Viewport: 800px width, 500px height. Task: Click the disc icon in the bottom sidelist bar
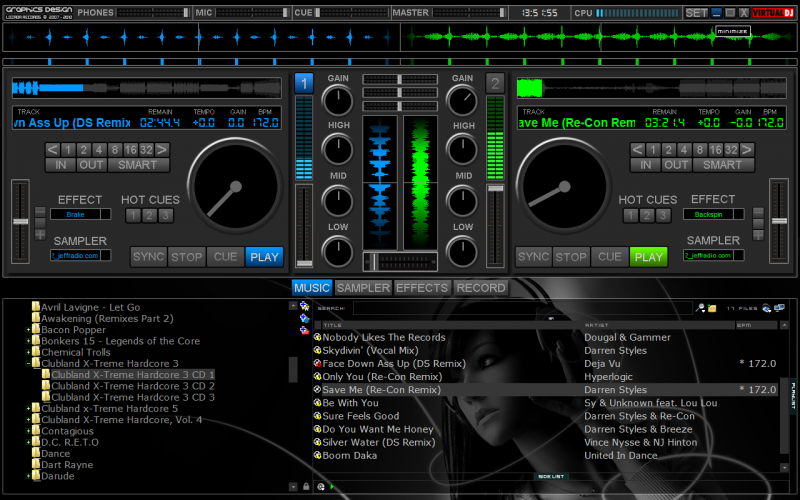(321, 487)
